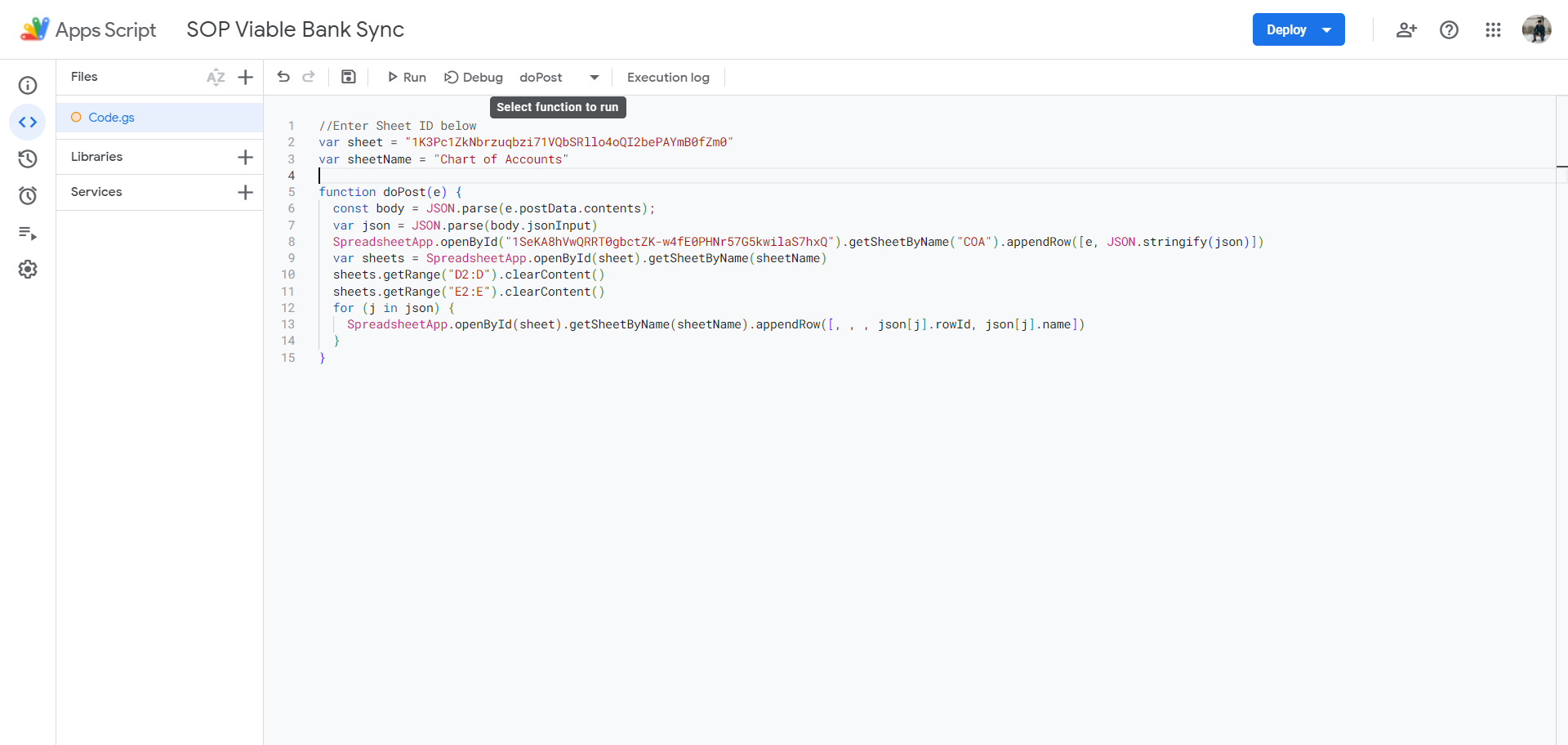The image size is (1568, 745).
Task: Open the account profile avatar
Action: [x=1536, y=29]
